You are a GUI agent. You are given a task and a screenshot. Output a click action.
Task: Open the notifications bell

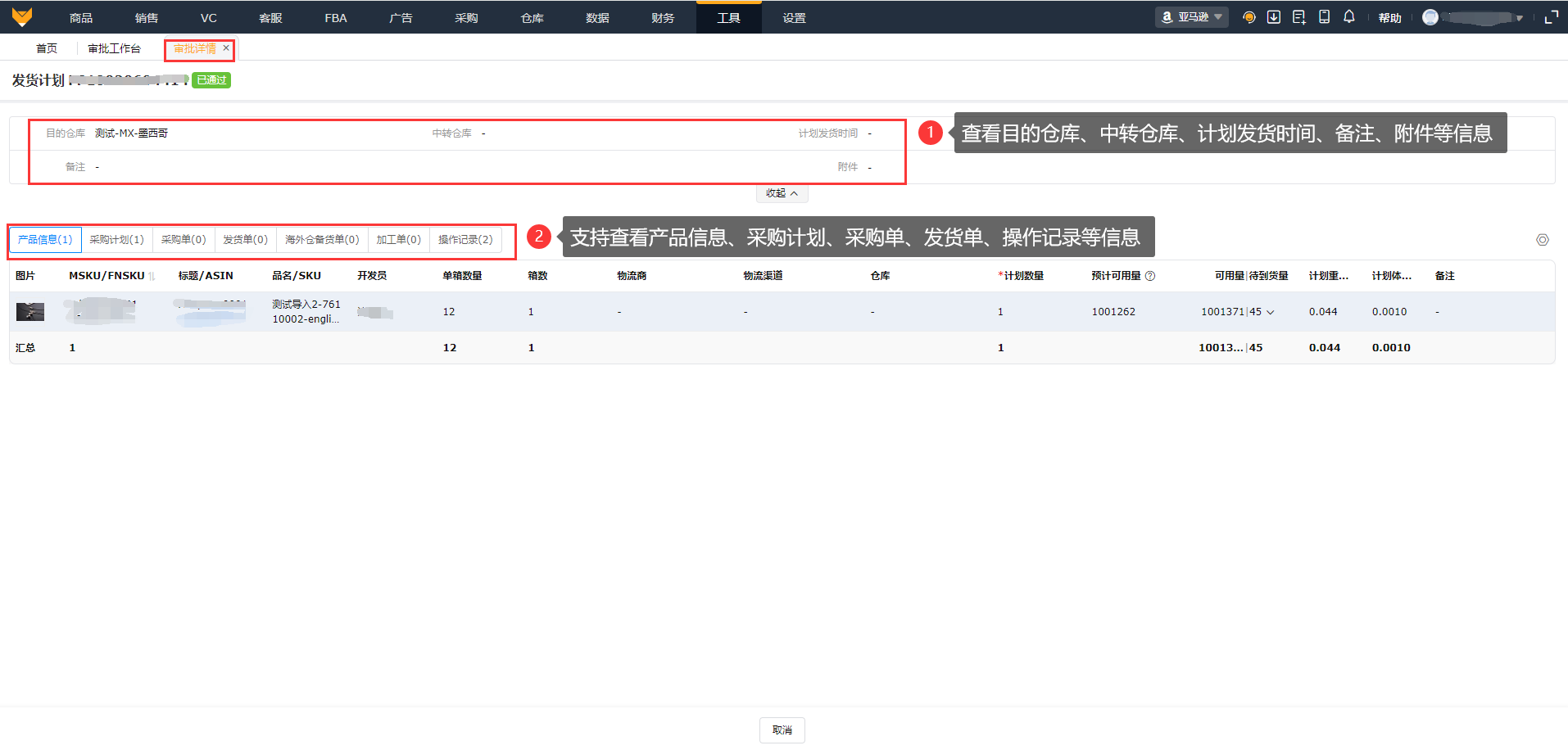pyautogui.click(x=1349, y=17)
